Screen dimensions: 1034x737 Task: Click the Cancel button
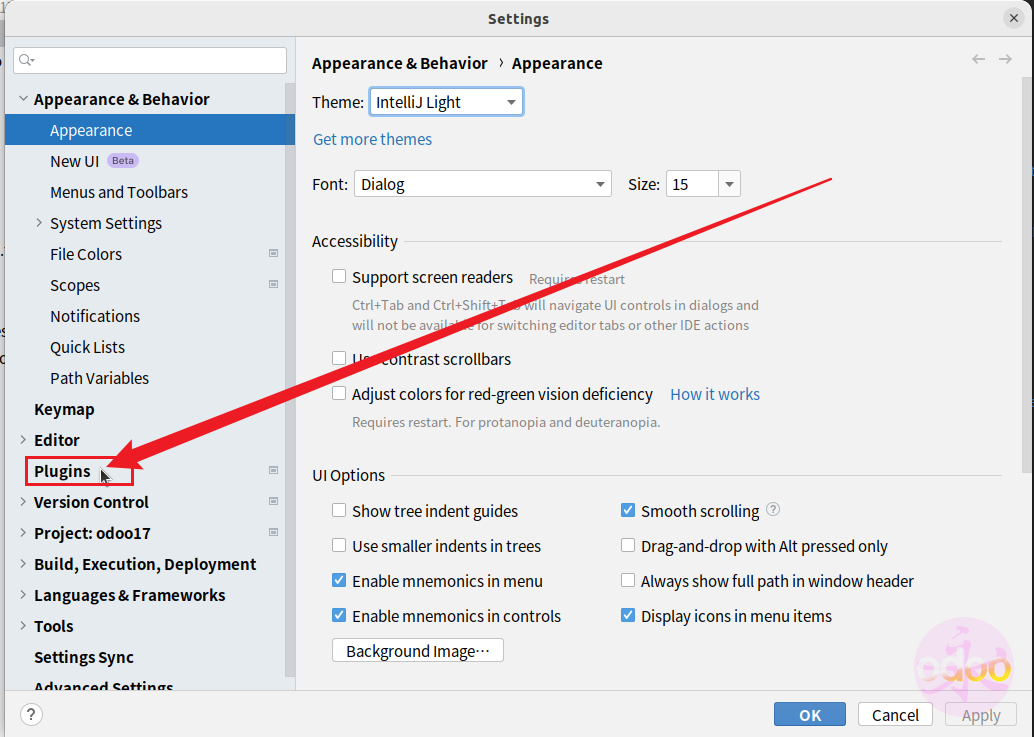[895, 715]
